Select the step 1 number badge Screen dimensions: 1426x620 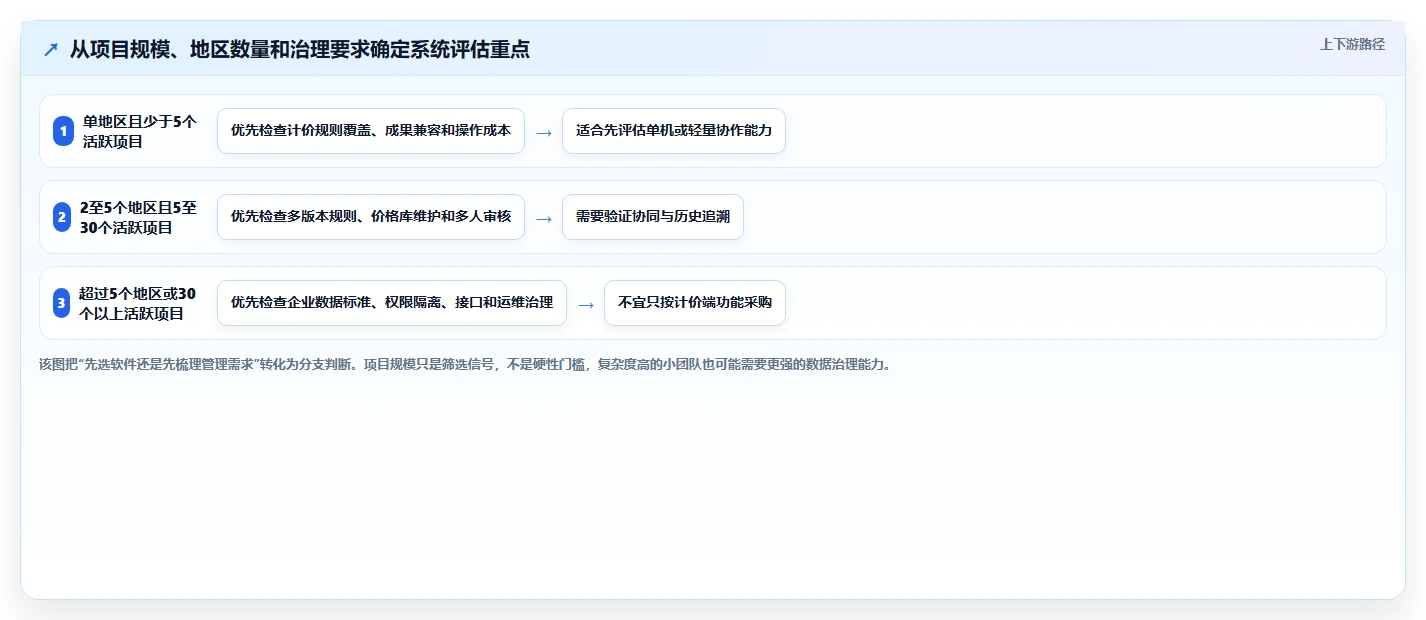click(x=63, y=131)
